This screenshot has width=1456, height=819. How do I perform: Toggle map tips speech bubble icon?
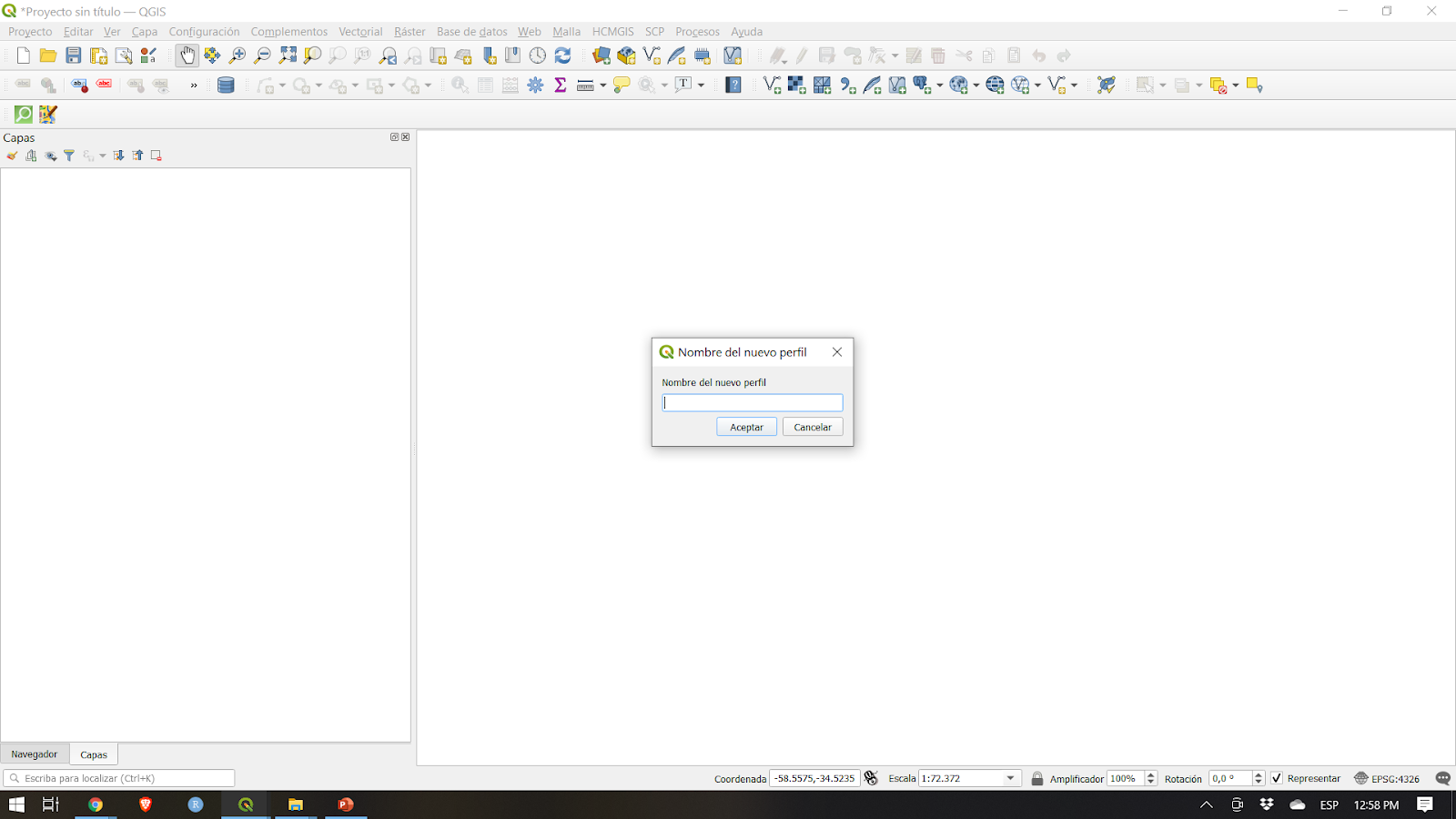[622, 85]
